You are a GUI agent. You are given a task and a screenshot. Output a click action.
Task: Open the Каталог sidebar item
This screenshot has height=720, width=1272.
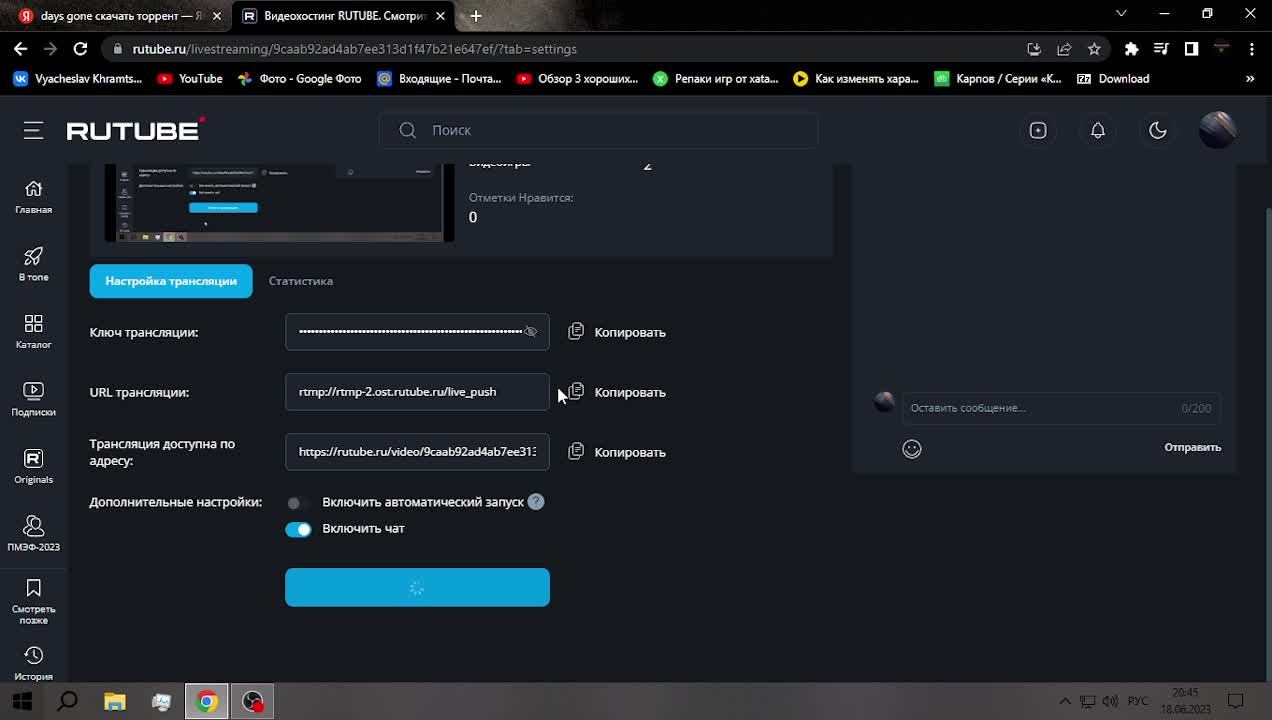pos(33,332)
